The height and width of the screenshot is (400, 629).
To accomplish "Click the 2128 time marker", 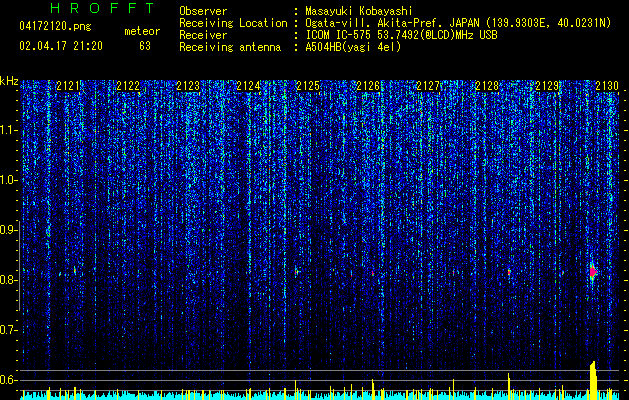I will 487,86.
